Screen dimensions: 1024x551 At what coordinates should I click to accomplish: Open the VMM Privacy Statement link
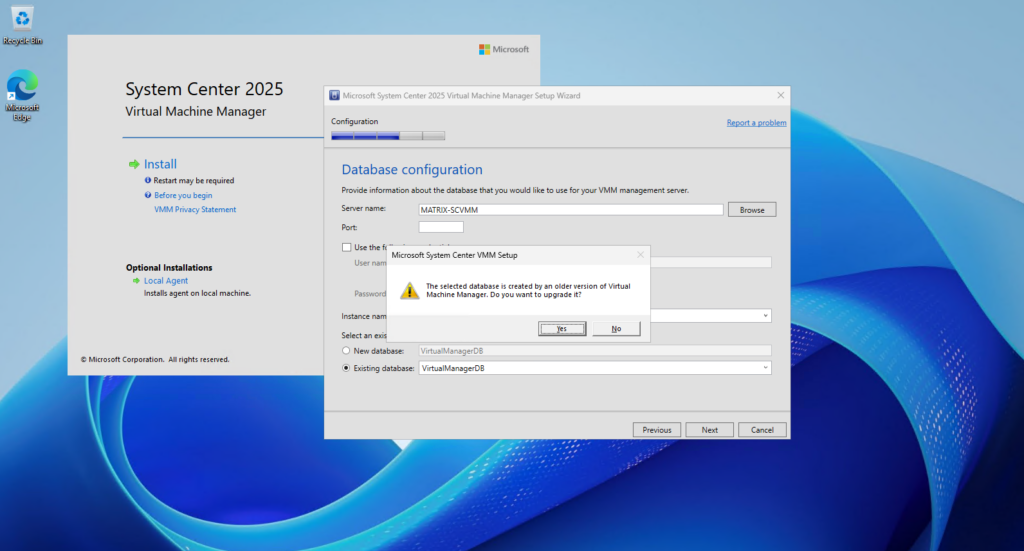click(x=195, y=210)
